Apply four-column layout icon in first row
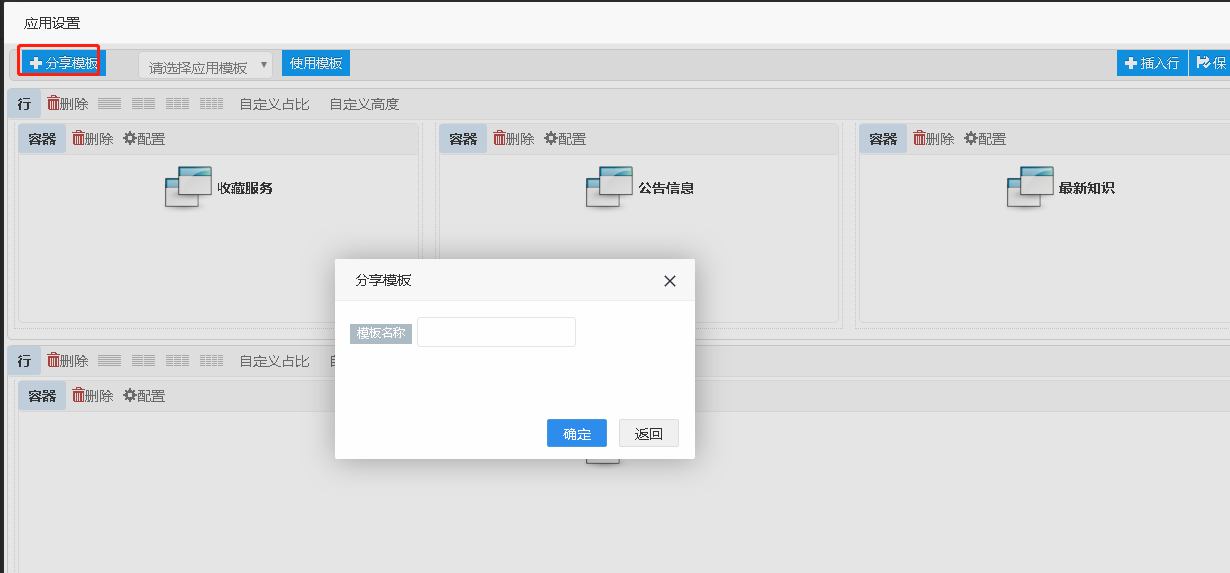1230x573 pixels. 211,104
